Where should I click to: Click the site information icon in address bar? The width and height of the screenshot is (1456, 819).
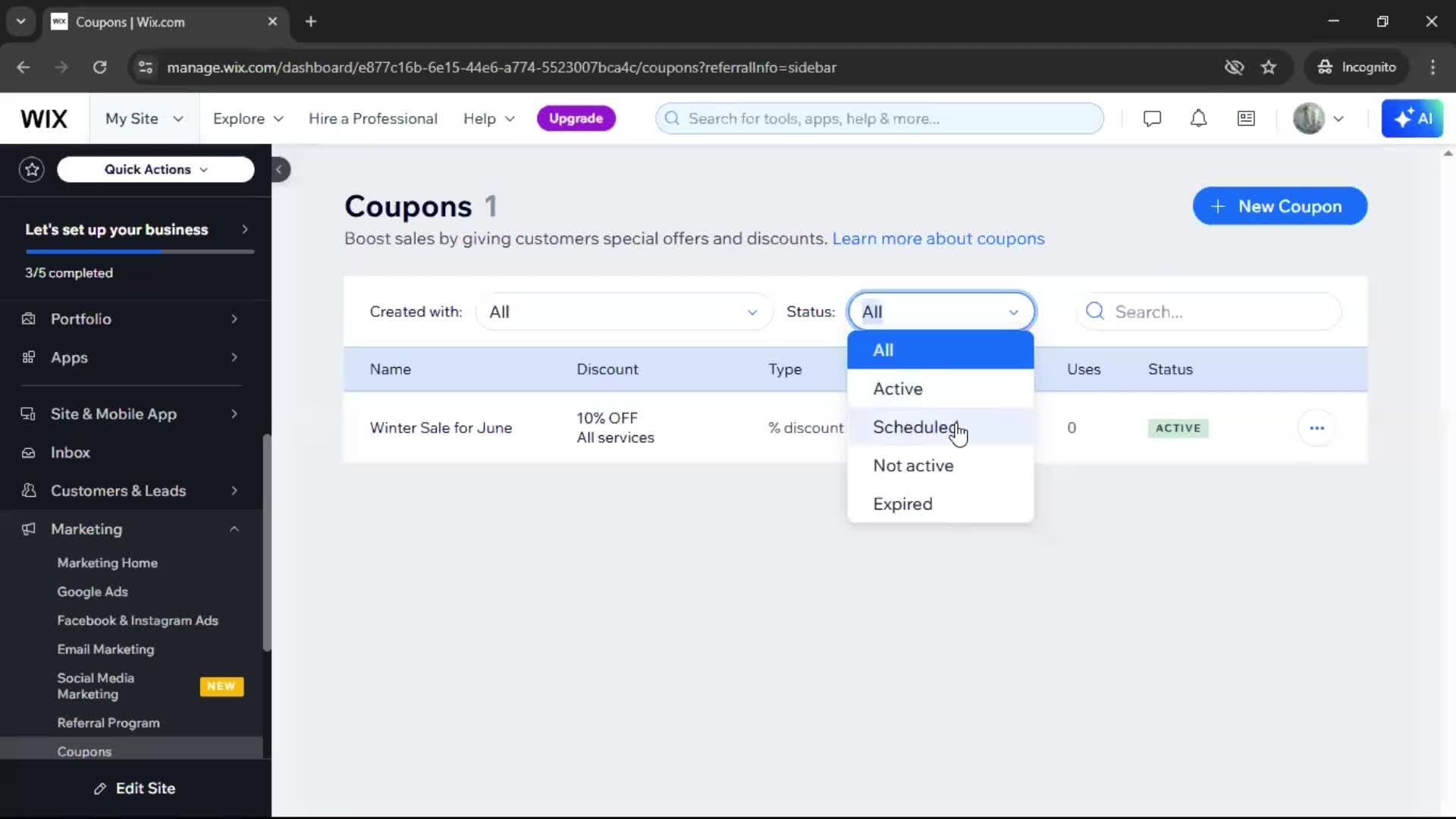145,67
